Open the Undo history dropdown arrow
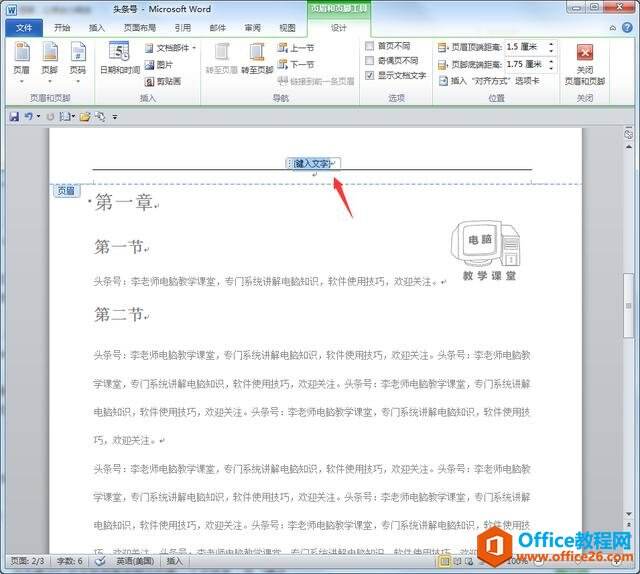The width and height of the screenshot is (640, 574). 38,117
